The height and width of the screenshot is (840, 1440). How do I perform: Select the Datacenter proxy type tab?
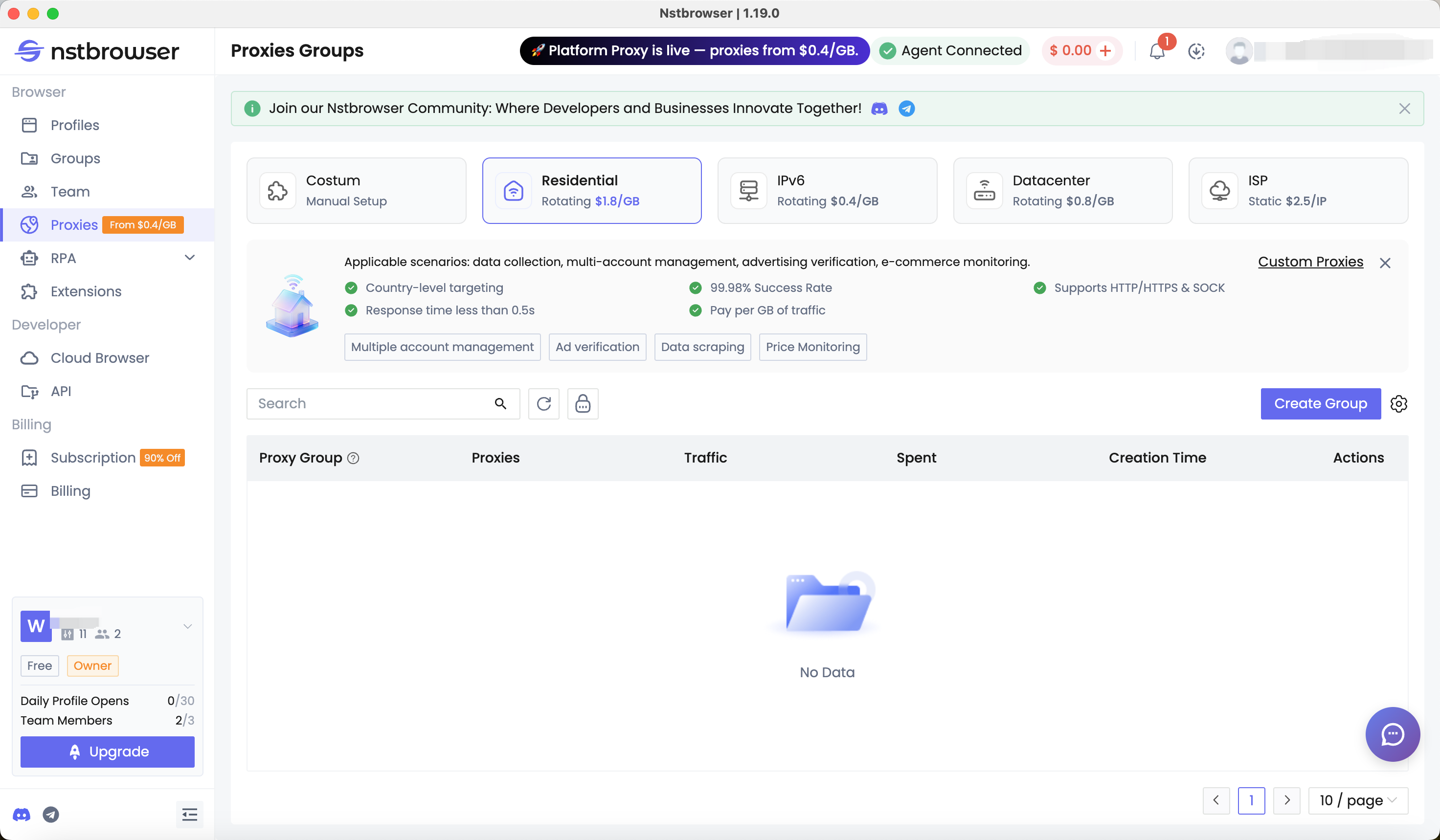tap(1062, 191)
